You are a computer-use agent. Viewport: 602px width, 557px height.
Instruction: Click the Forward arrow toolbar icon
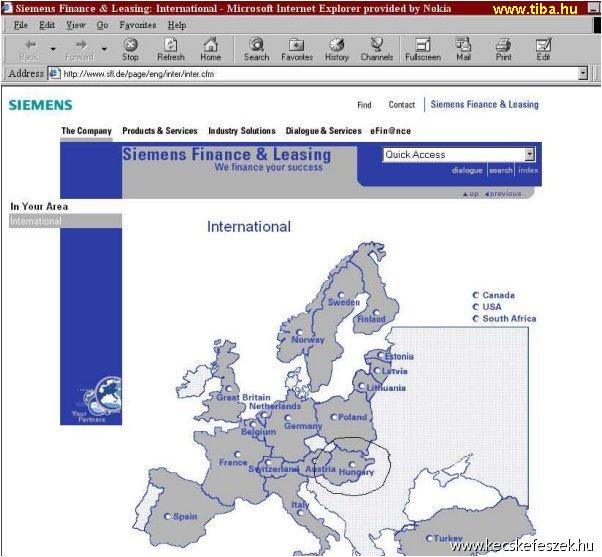coord(81,45)
